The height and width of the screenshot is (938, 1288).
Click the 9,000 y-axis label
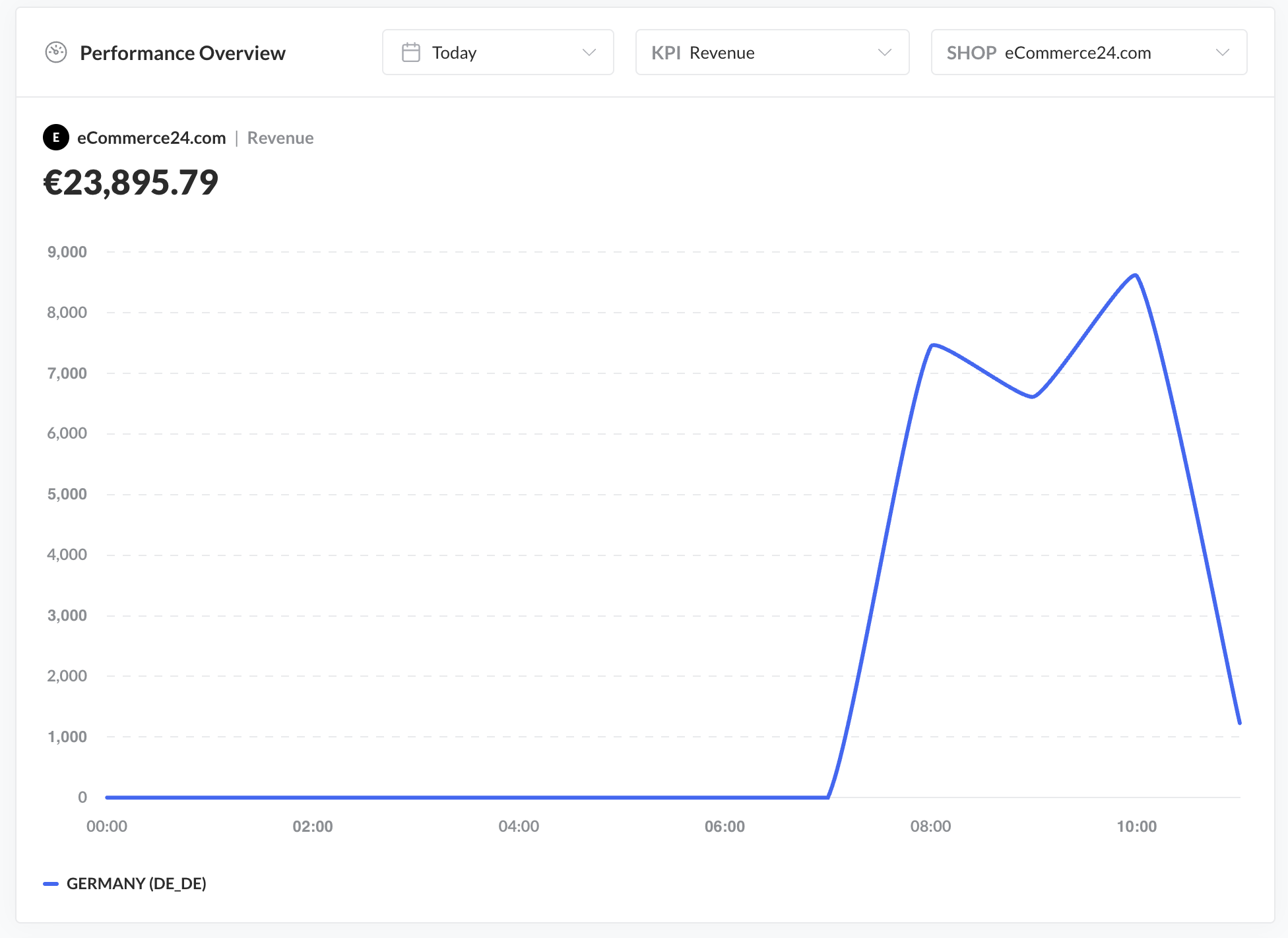67,252
